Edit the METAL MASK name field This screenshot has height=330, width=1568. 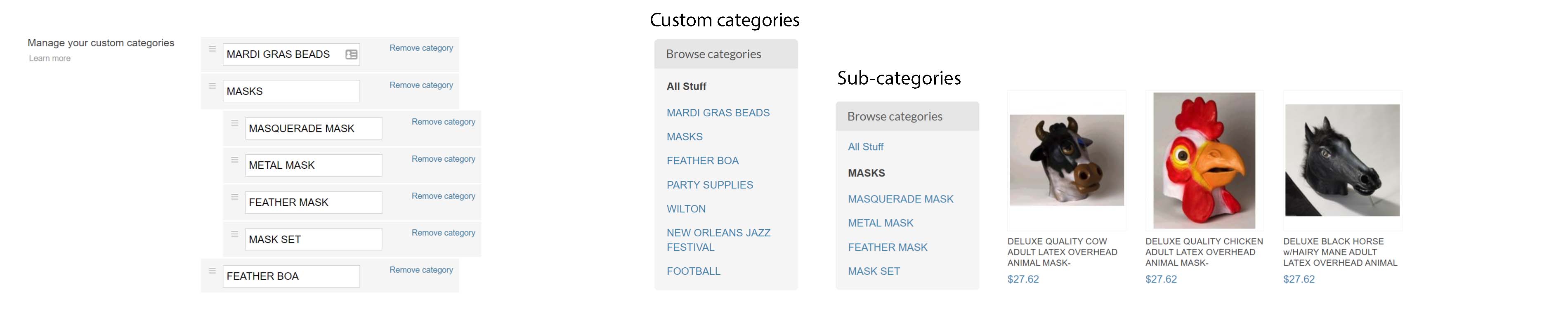click(x=314, y=165)
